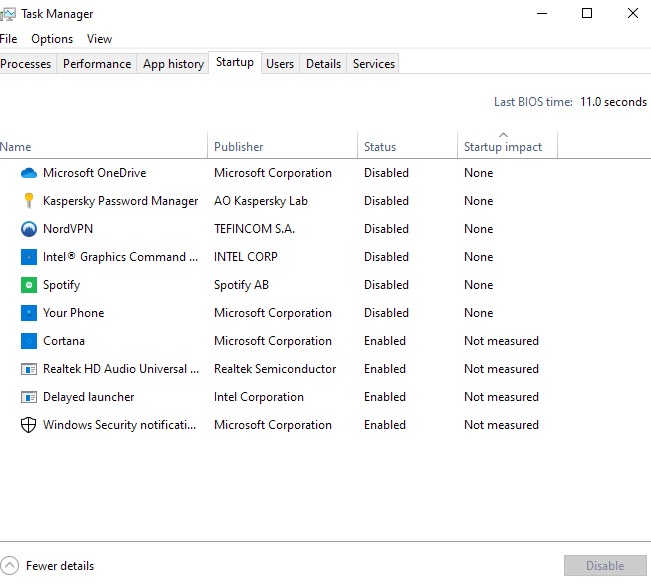Click Spotify's Disabled status cell
Viewport: 651px width, 584px height.
(386, 285)
